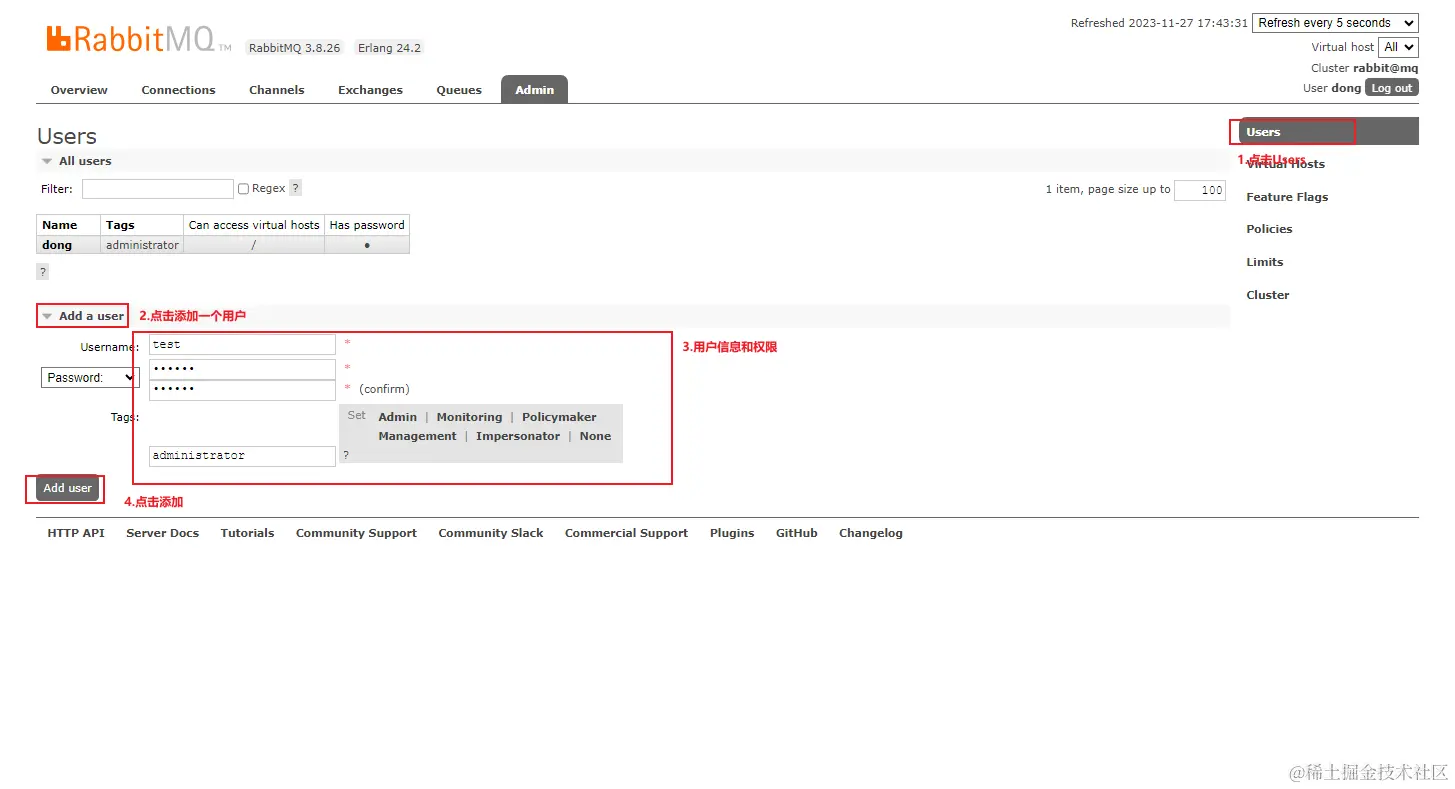This screenshot has height=789, width=1455.
Task: Open the Commercial Support link
Action: coord(626,533)
